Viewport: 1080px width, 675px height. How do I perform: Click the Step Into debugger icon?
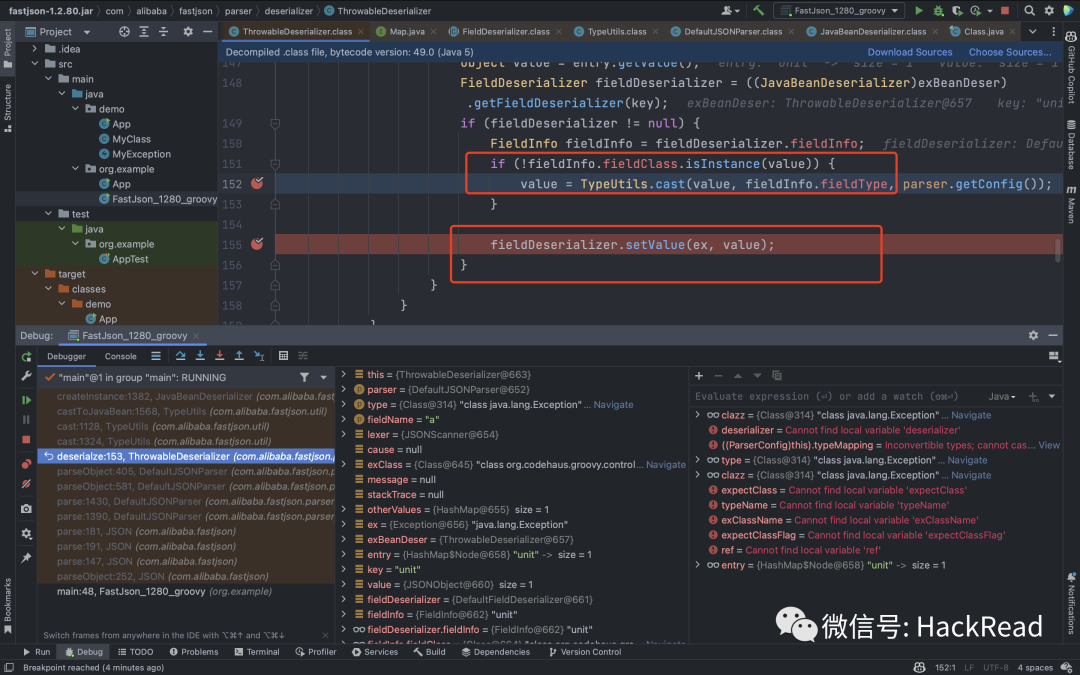pyautogui.click(x=200, y=356)
